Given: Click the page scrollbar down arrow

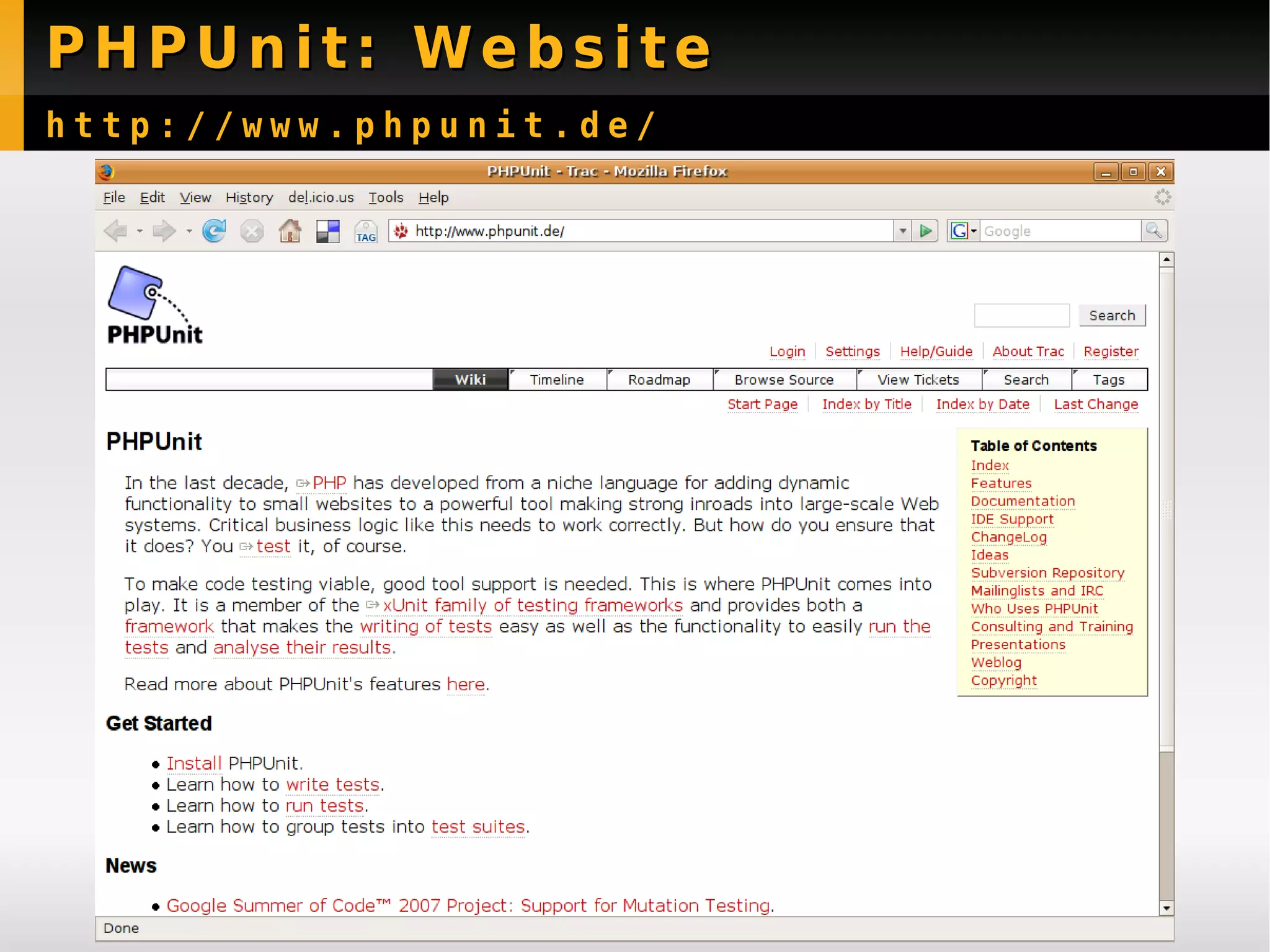Looking at the screenshot, I should coord(1166,908).
